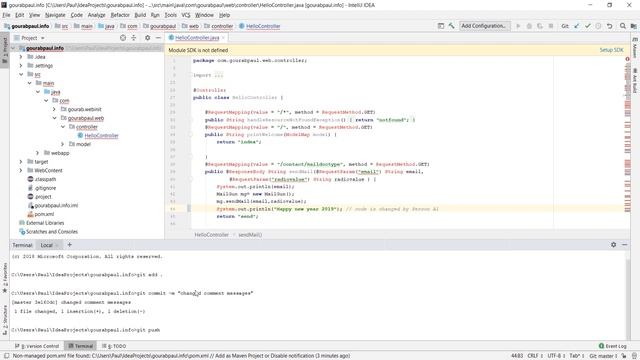
Task: Open Terminal panel settings gear
Action: coord(613,244)
